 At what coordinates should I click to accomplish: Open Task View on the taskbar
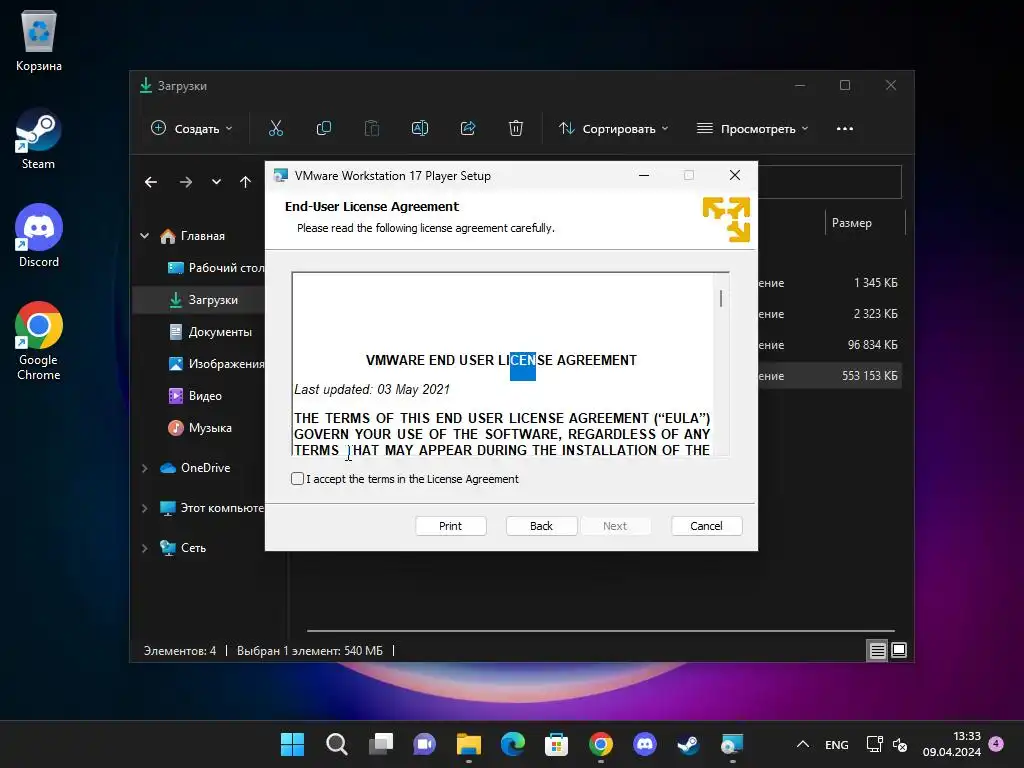click(381, 744)
